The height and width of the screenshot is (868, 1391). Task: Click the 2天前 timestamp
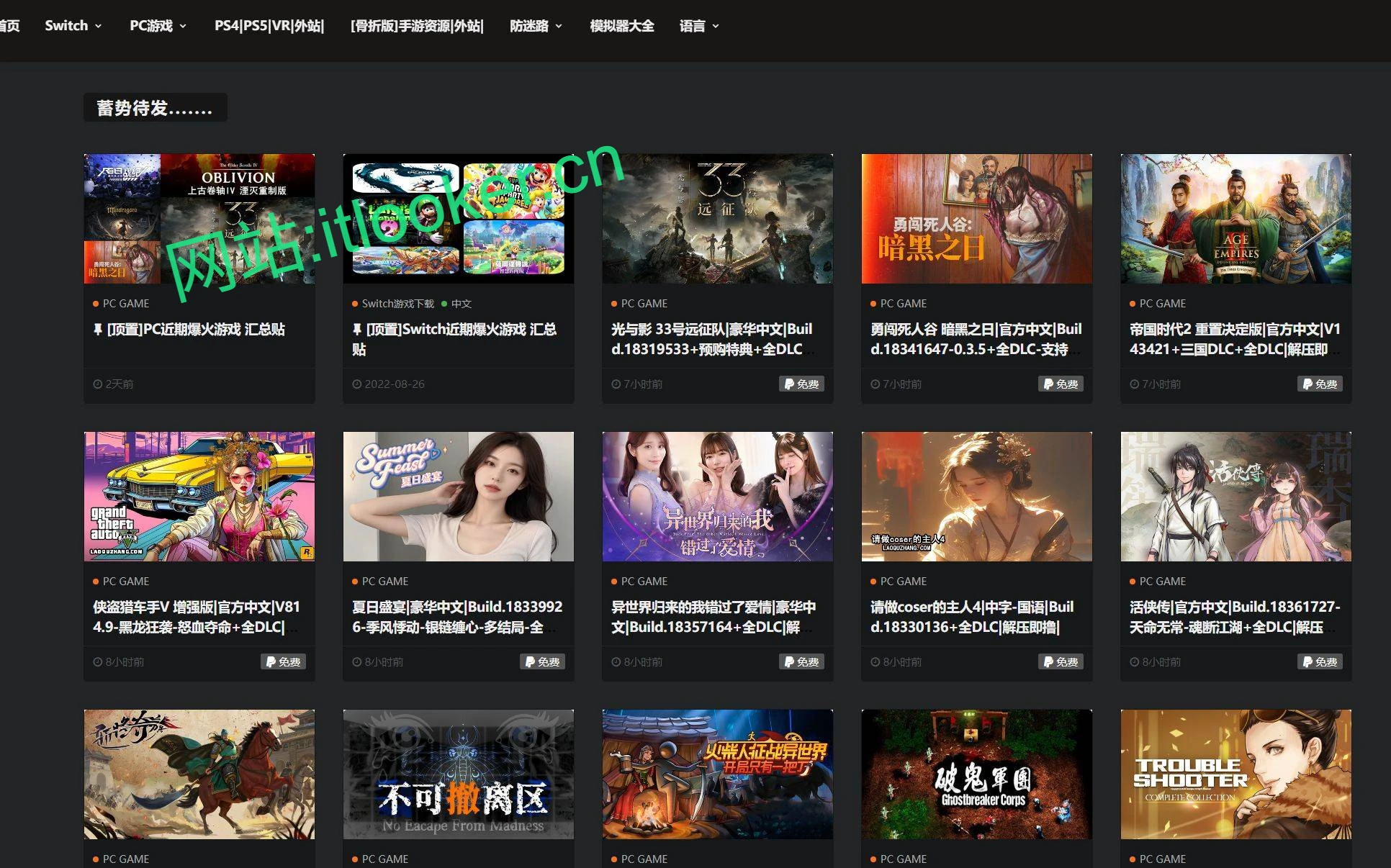(119, 384)
